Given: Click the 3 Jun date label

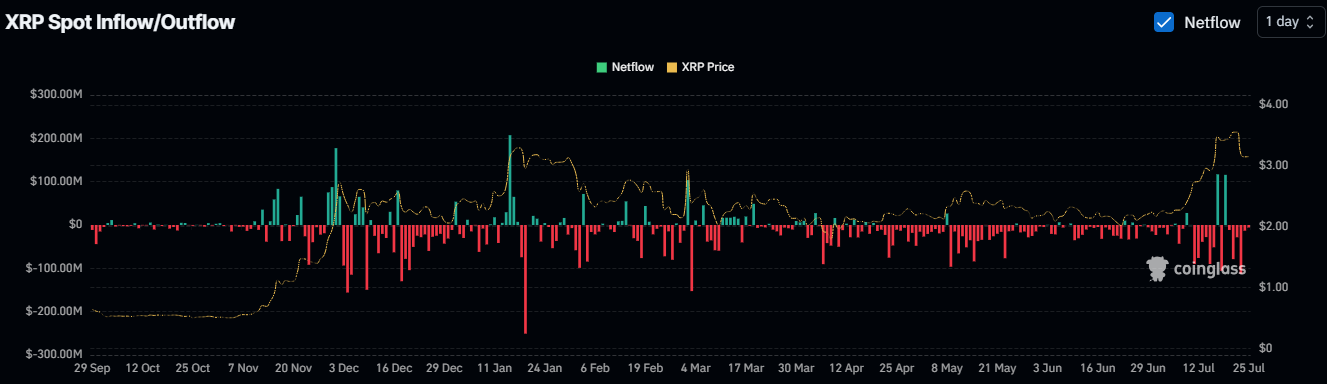Looking at the screenshot, I should pos(1048,368).
